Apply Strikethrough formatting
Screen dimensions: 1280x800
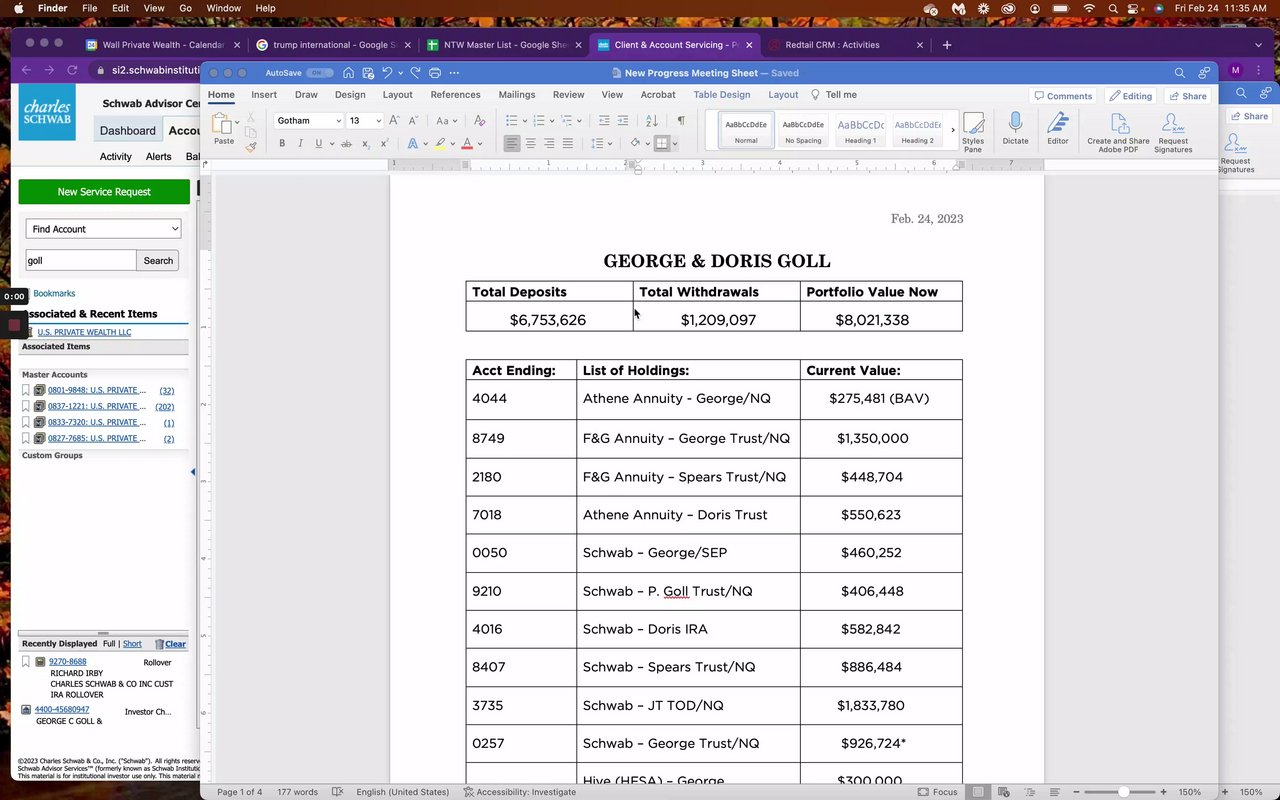click(x=346, y=144)
